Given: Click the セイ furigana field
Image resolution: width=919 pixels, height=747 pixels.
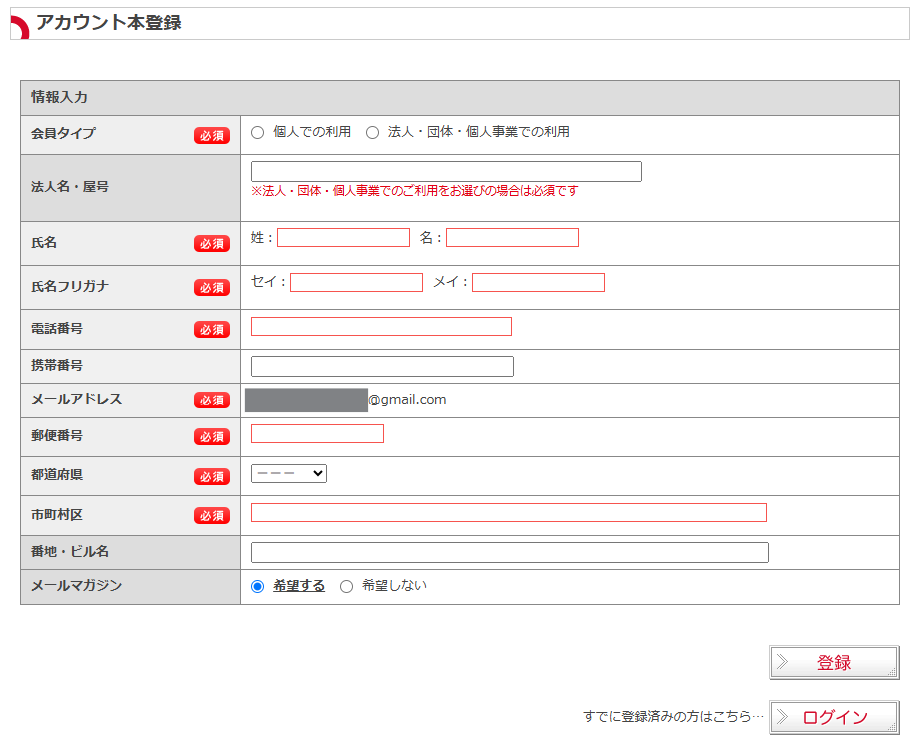Looking at the screenshot, I should (x=356, y=282).
